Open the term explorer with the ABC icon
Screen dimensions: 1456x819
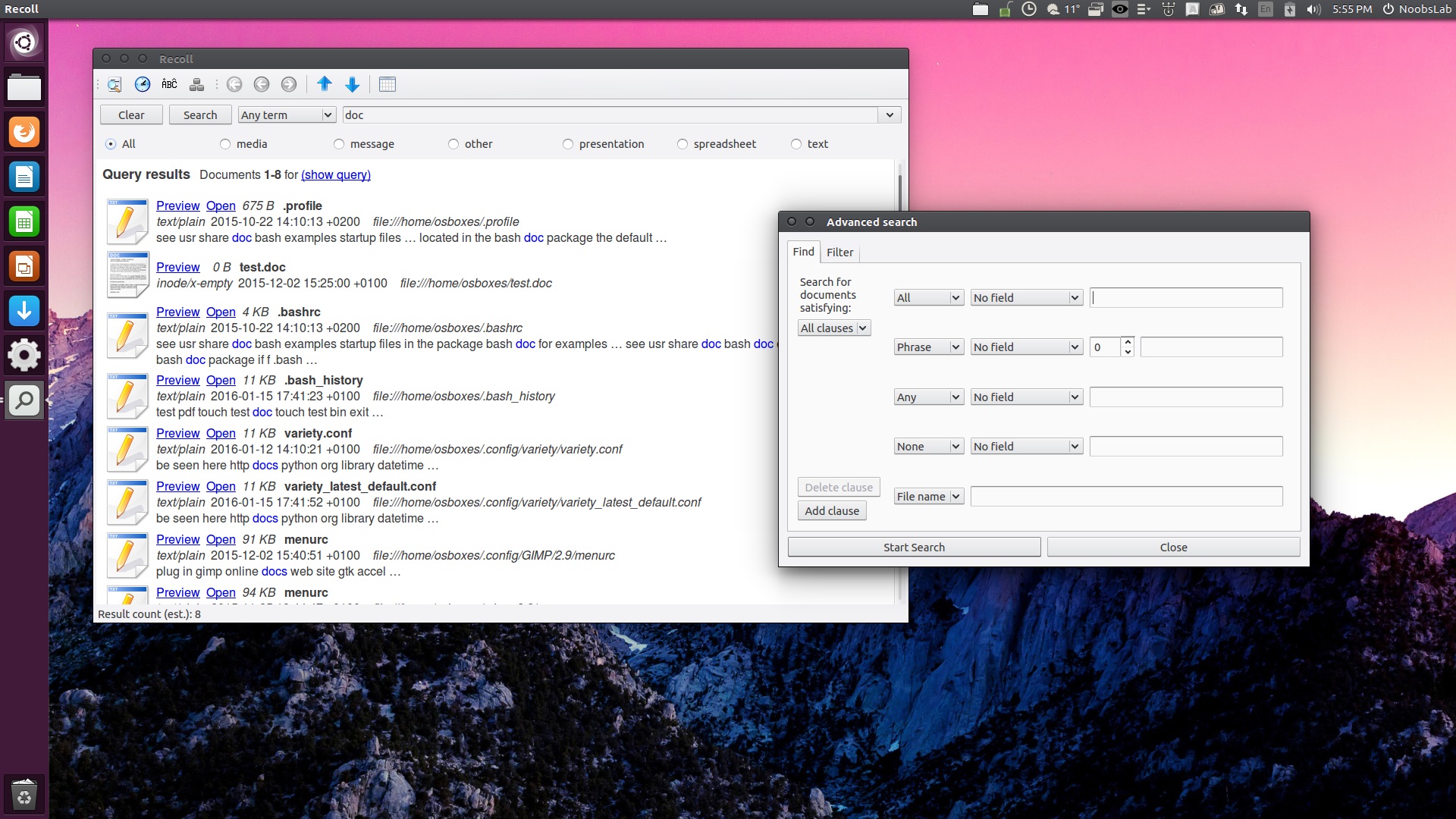(x=169, y=84)
